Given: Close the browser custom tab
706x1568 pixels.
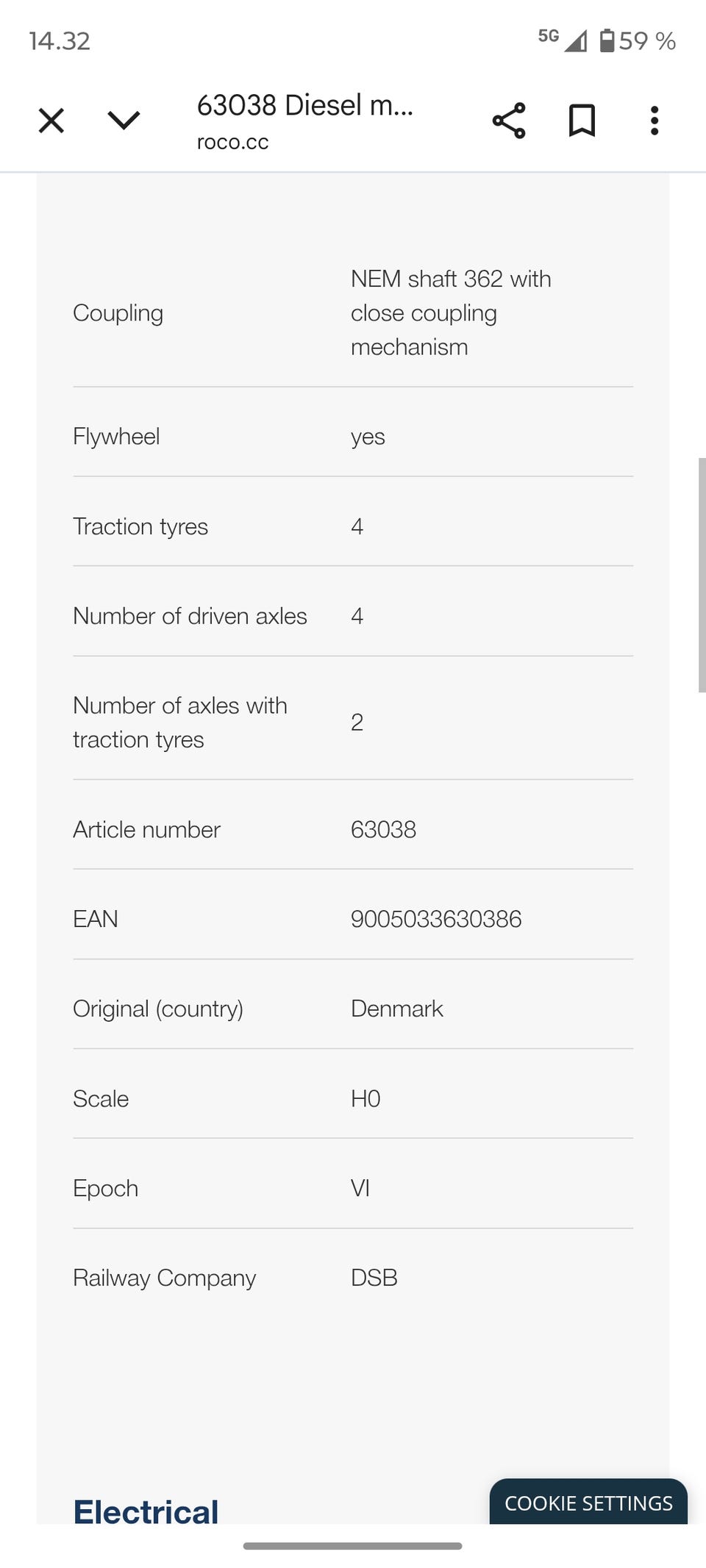Looking at the screenshot, I should (51, 121).
